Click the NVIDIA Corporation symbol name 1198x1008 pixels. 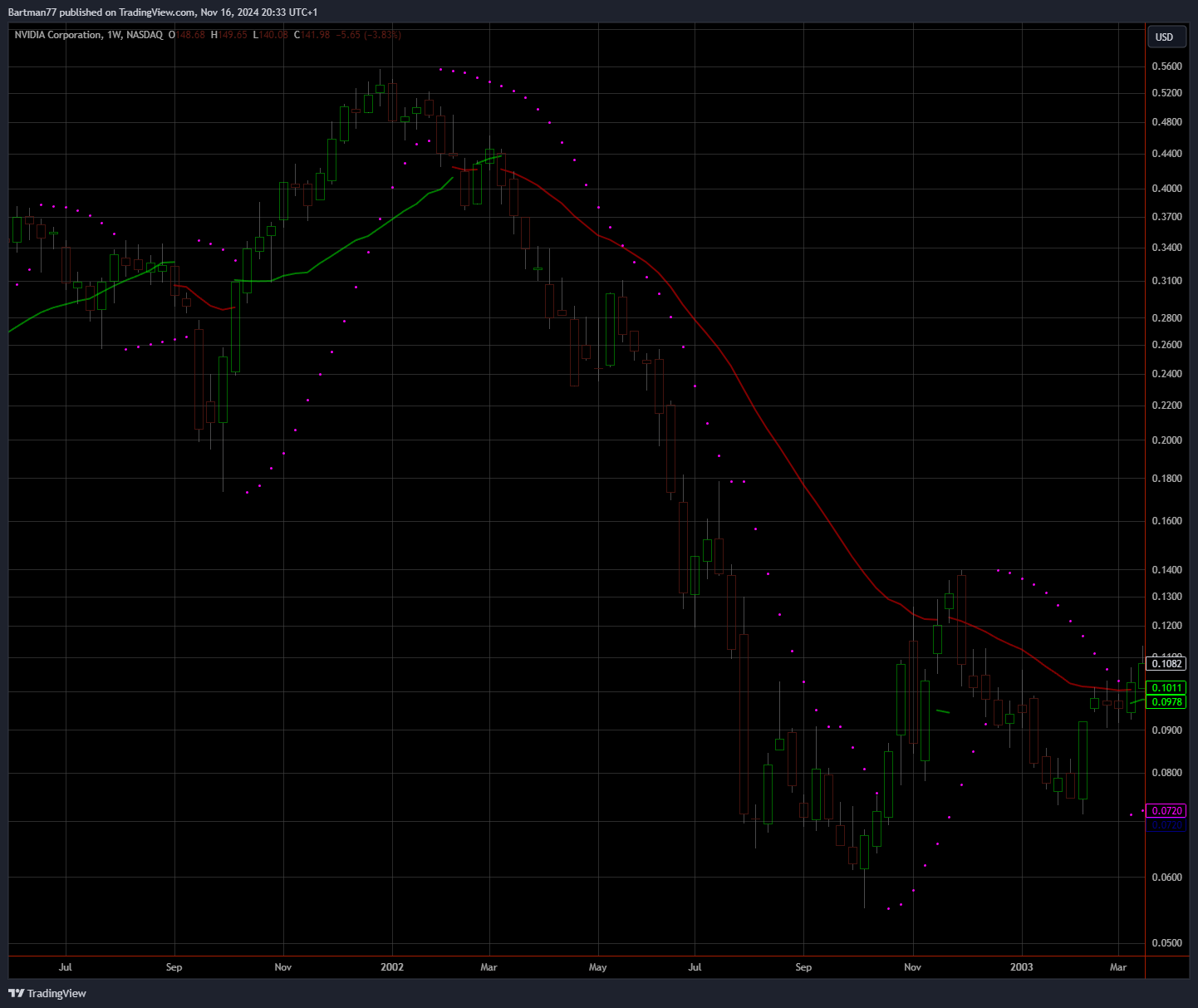pyautogui.click(x=58, y=35)
